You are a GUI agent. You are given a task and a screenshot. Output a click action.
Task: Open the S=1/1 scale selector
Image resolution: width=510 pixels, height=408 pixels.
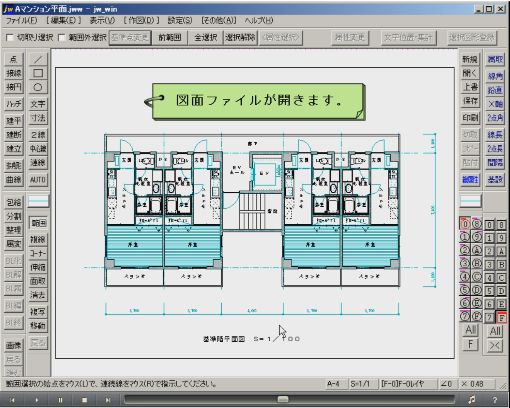[361, 384]
